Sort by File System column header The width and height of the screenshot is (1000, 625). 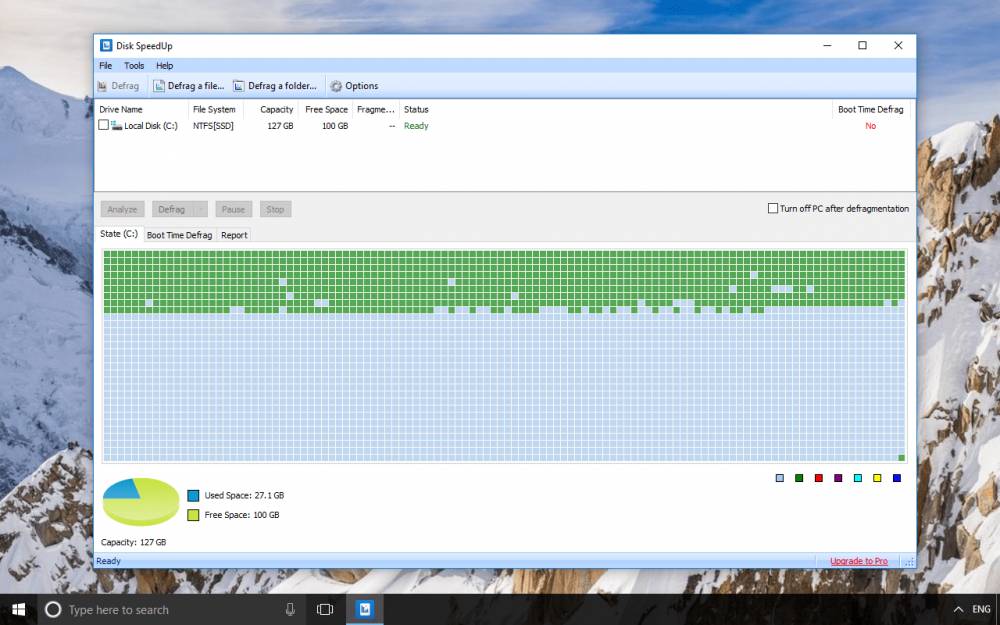coord(216,110)
